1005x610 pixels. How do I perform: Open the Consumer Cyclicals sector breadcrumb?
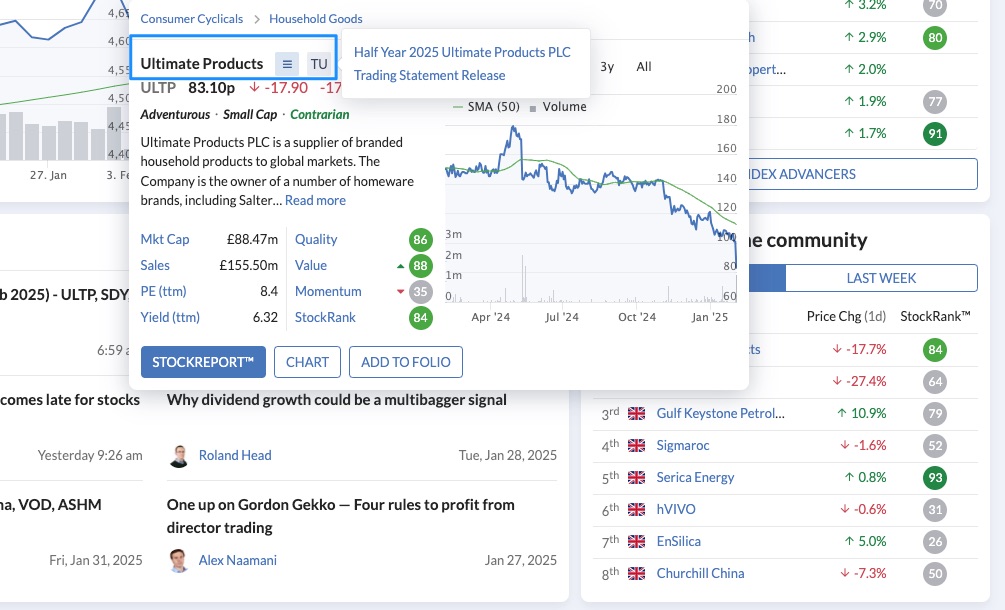point(192,19)
